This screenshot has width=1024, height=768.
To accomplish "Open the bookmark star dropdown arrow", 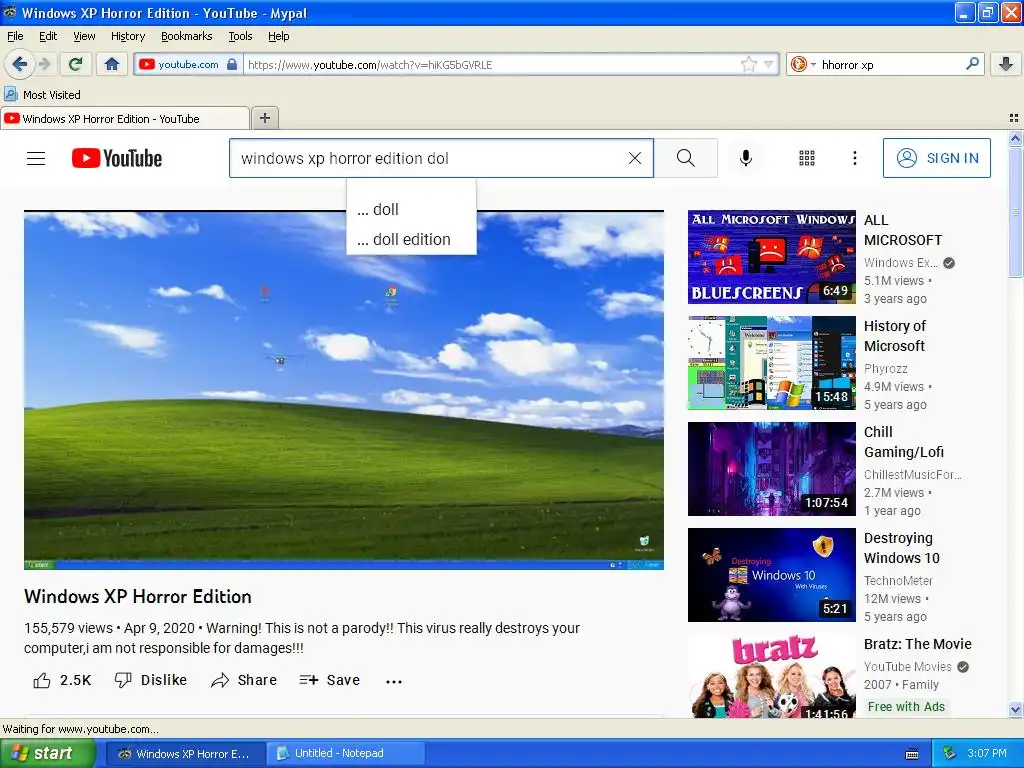I will (768, 64).
